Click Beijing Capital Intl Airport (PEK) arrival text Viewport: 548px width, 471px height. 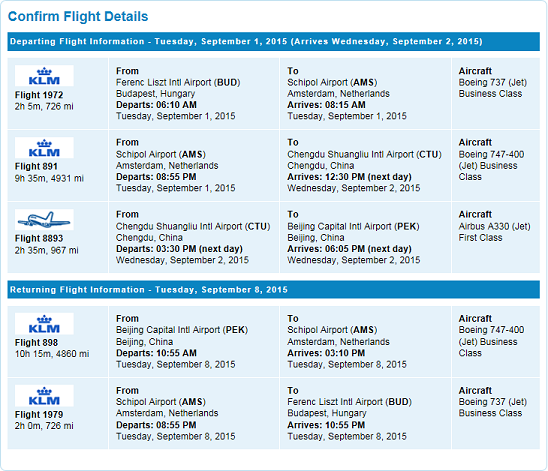coord(353,226)
